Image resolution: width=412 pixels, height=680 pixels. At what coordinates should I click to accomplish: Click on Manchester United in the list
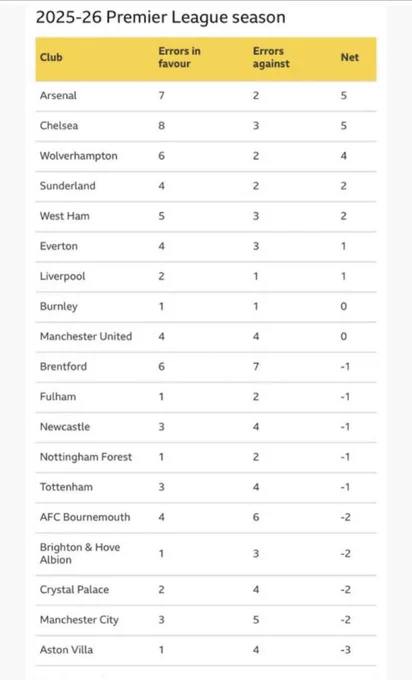click(86, 337)
